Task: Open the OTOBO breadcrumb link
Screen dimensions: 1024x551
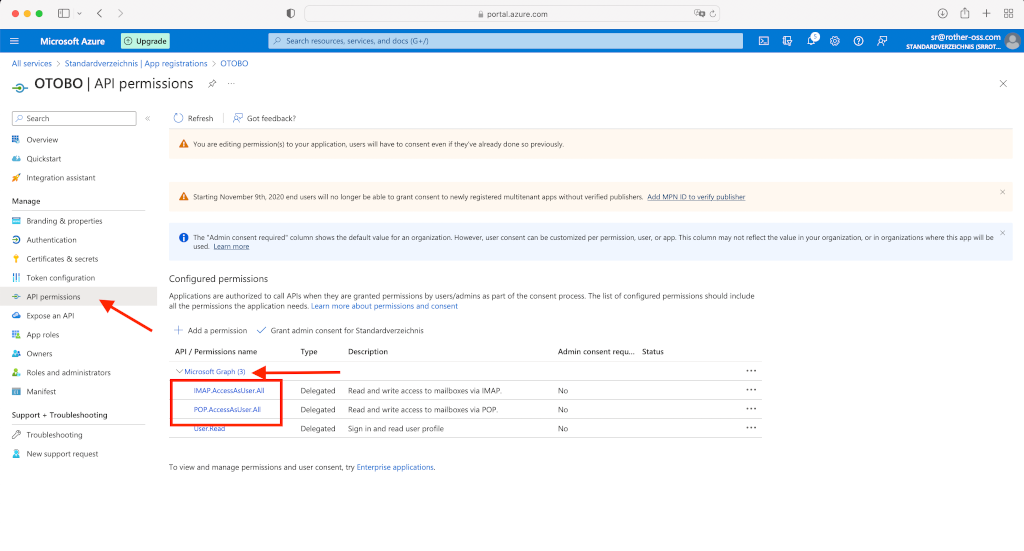Action: click(234, 63)
